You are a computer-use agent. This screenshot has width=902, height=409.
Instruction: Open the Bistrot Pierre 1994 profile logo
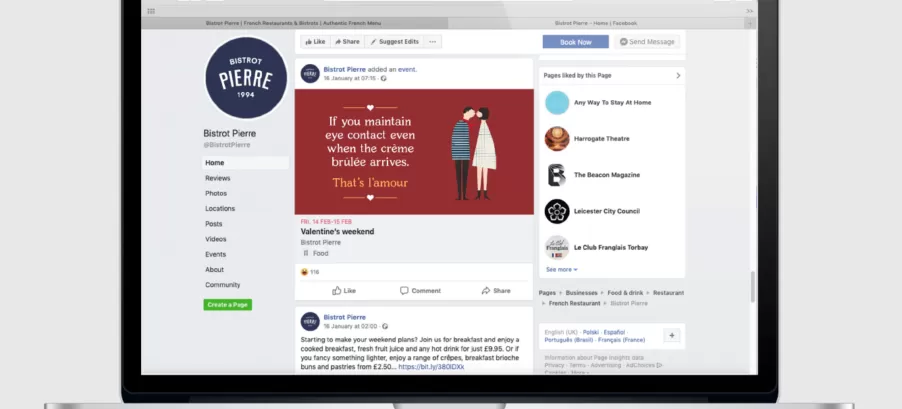[246, 78]
